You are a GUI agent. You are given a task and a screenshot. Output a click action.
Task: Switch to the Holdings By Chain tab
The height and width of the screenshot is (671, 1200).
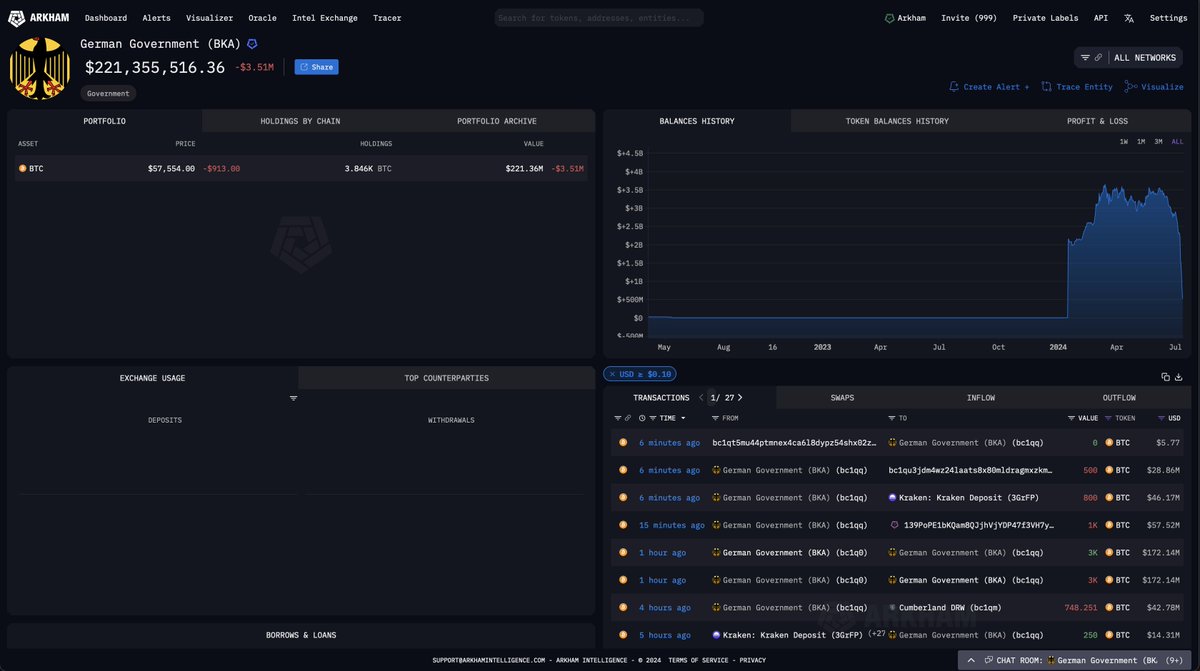[300, 121]
